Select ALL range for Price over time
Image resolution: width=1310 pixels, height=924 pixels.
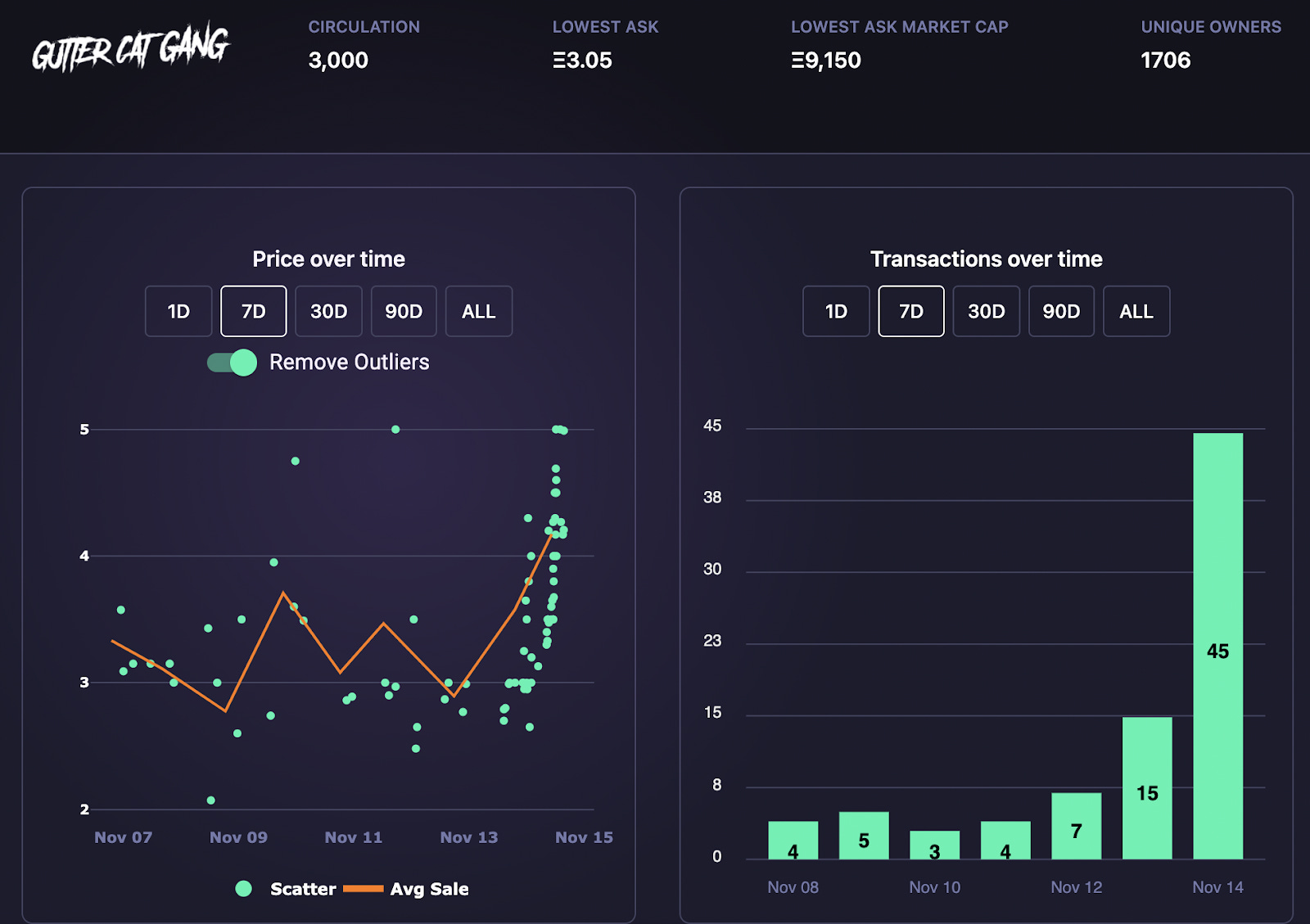(x=479, y=311)
